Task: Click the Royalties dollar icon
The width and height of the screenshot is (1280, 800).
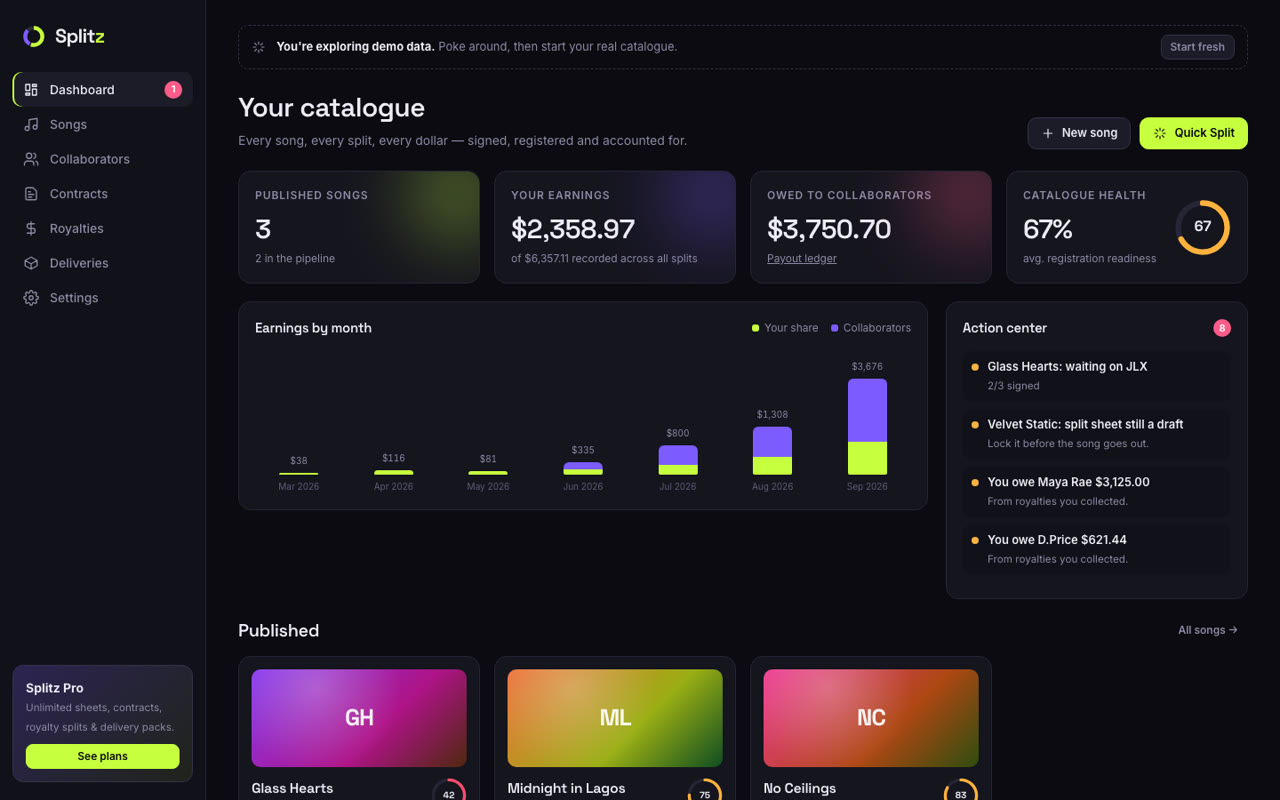Action: pyautogui.click(x=31, y=229)
